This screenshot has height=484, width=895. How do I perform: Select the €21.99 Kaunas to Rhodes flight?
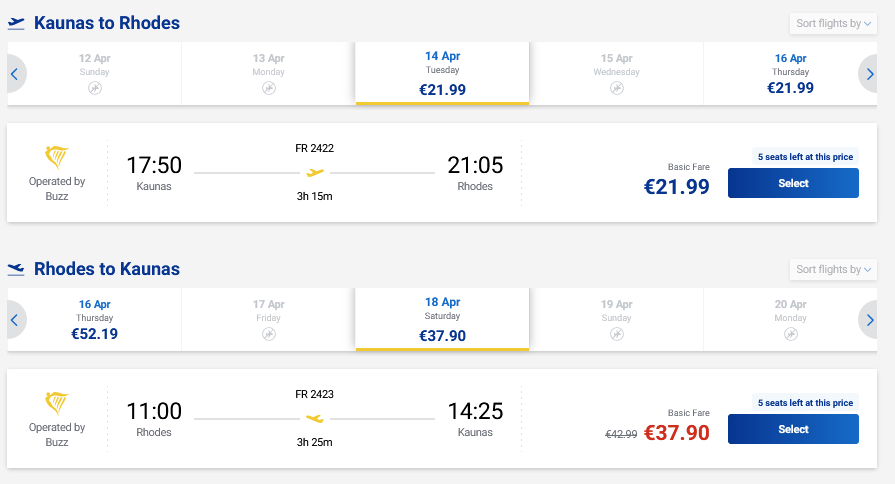(x=793, y=183)
